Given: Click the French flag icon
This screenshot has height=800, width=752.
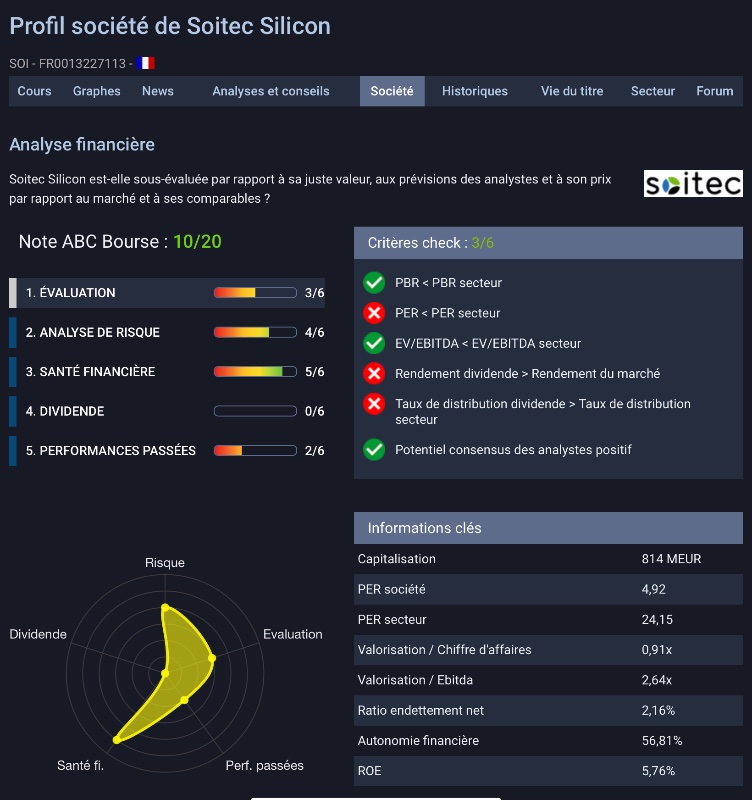Looking at the screenshot, I should coord(145,63).
